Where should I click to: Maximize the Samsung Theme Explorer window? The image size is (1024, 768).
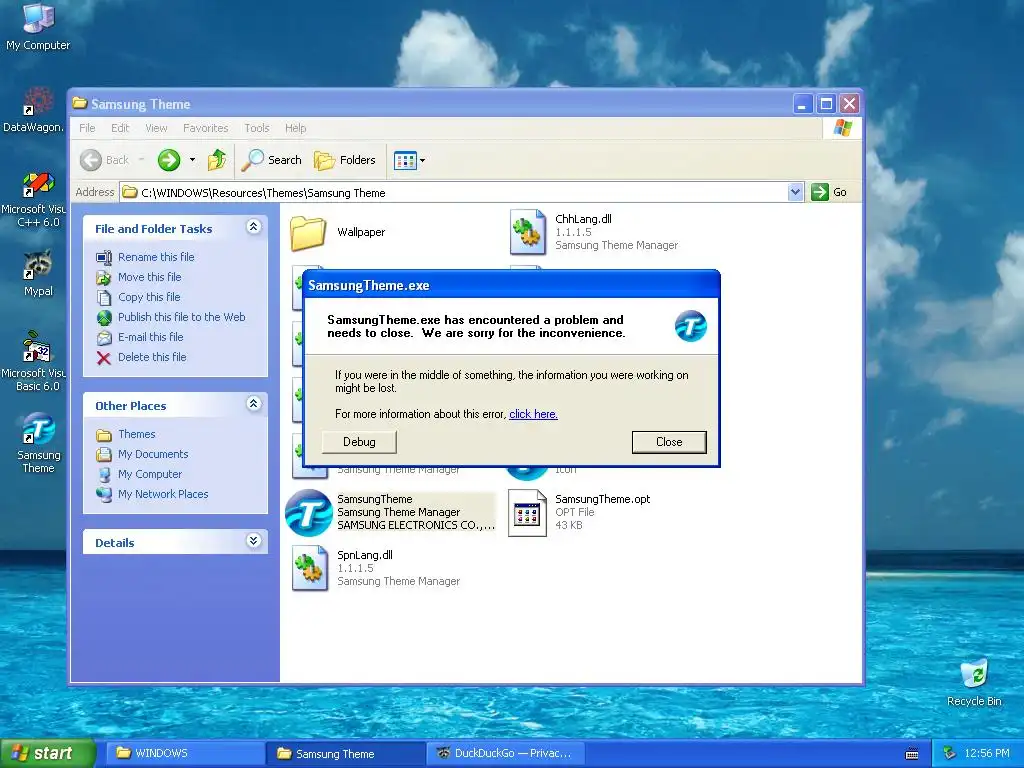[x=826, y=104]
